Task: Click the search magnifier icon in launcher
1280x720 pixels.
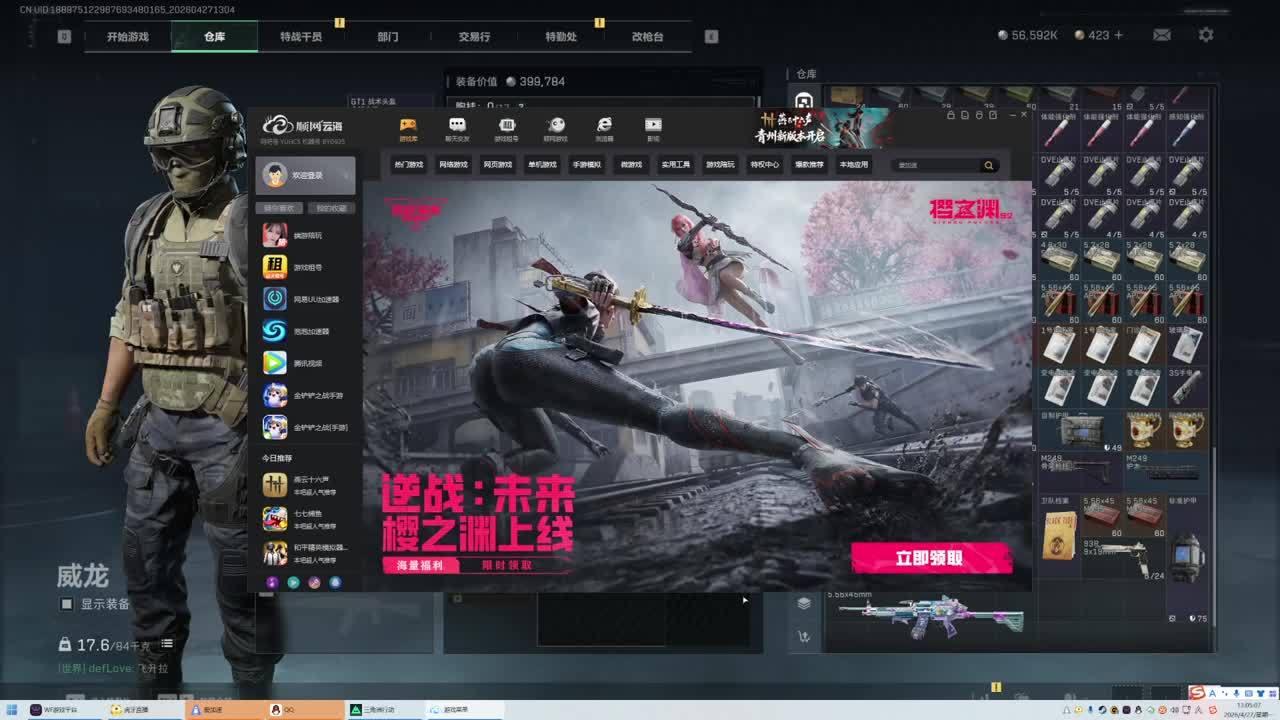Action: (988, 165)
